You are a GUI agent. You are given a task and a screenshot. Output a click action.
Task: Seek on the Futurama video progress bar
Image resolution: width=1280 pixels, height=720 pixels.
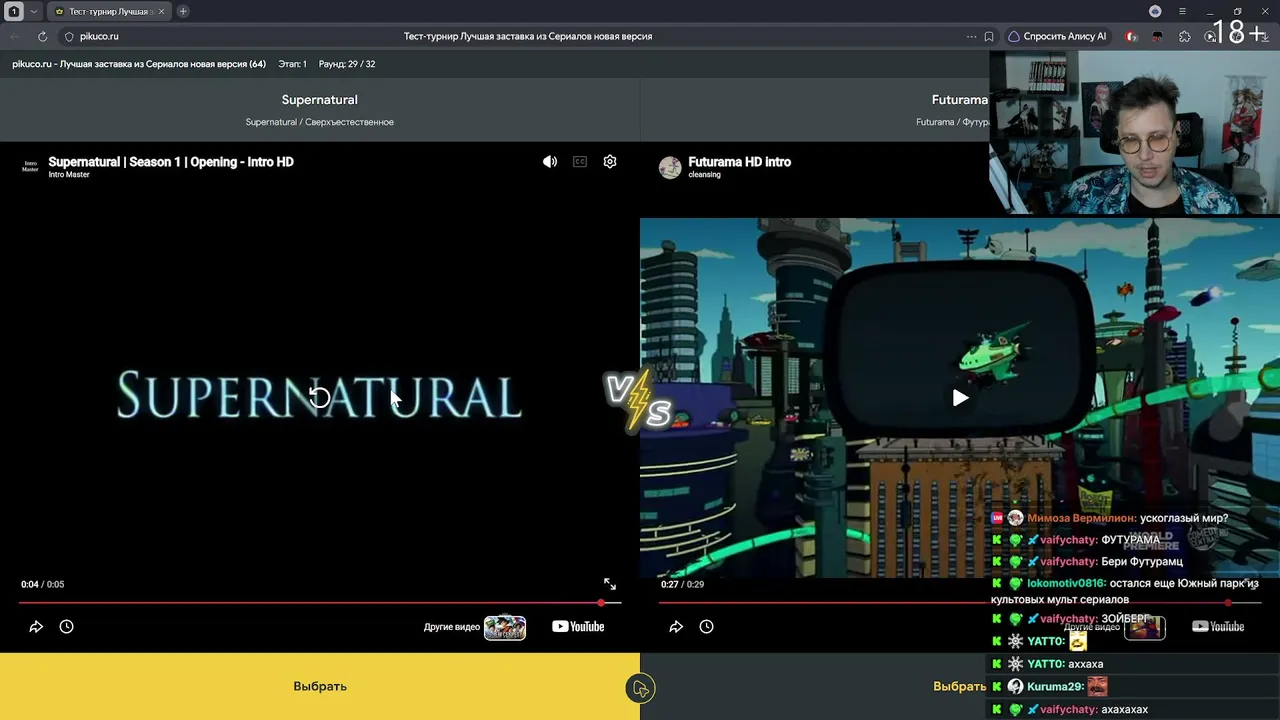click(x=960, y=603)
